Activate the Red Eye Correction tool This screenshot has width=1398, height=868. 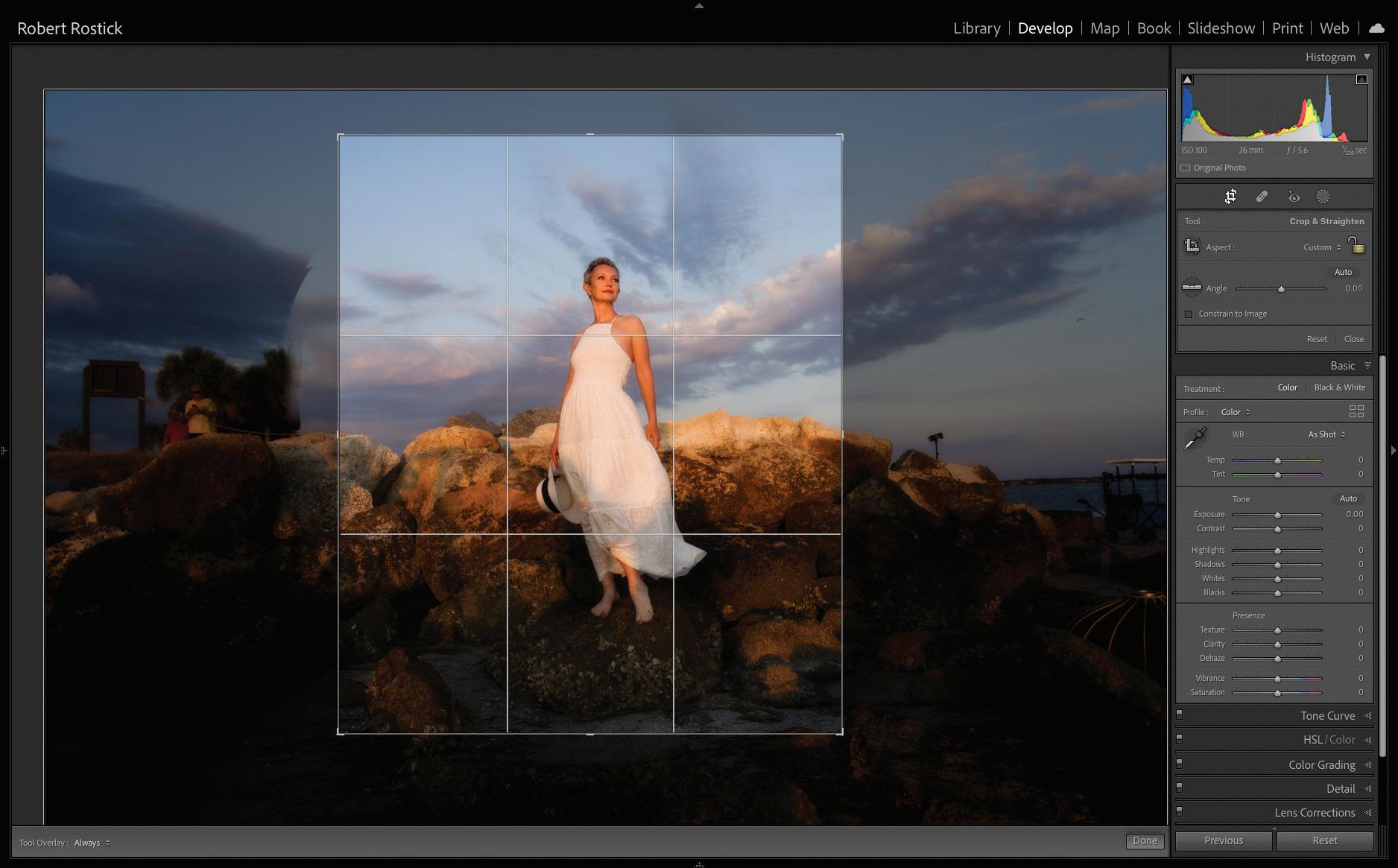(1294, 197)
